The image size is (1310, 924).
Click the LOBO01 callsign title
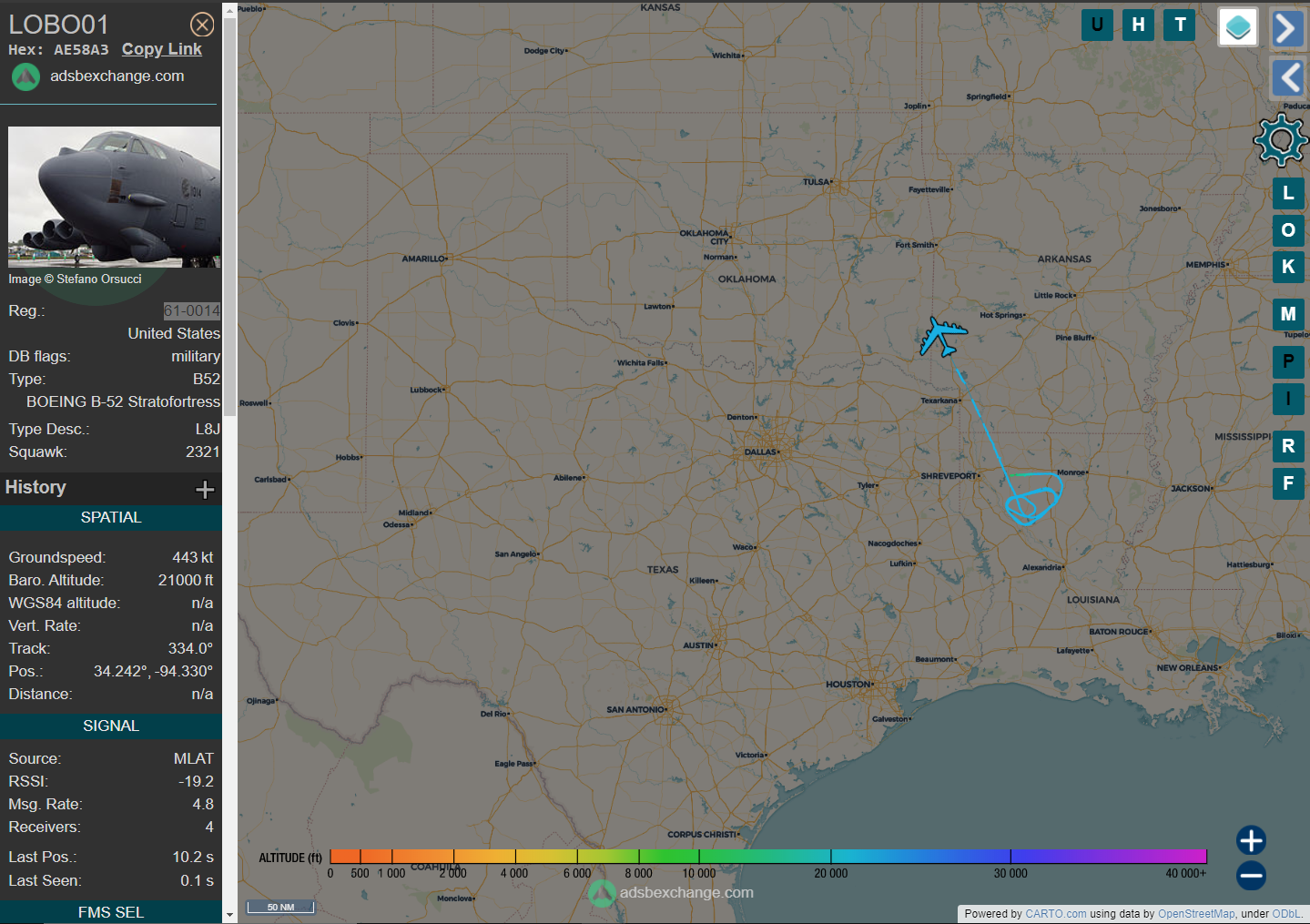click(x=59, y=25)
